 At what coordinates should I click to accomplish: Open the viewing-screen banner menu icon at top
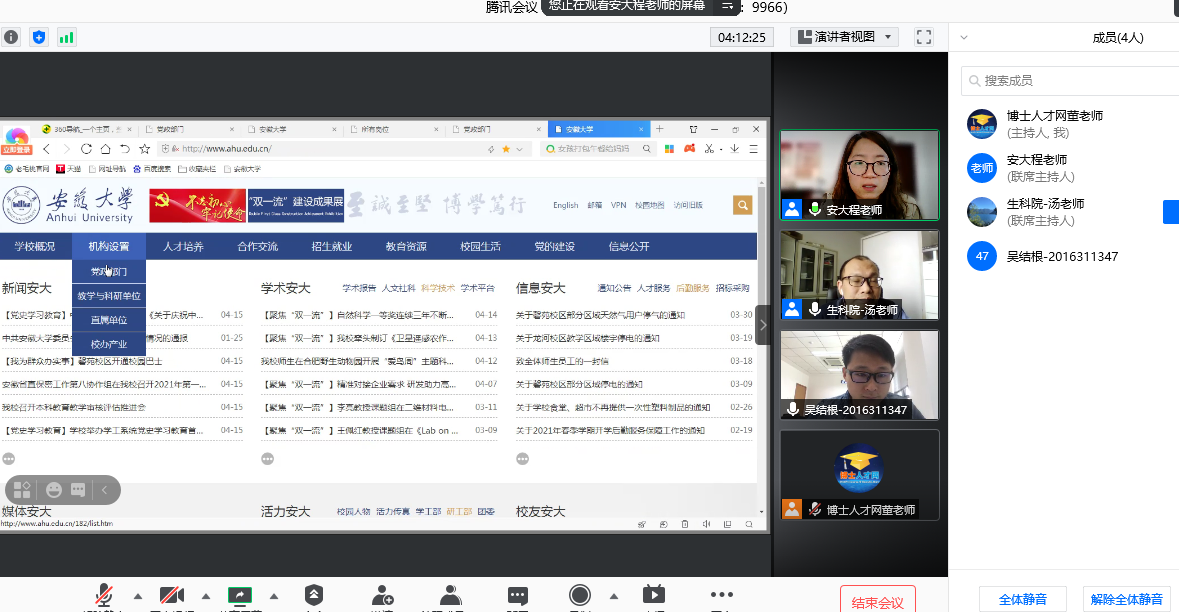(727, 6)
